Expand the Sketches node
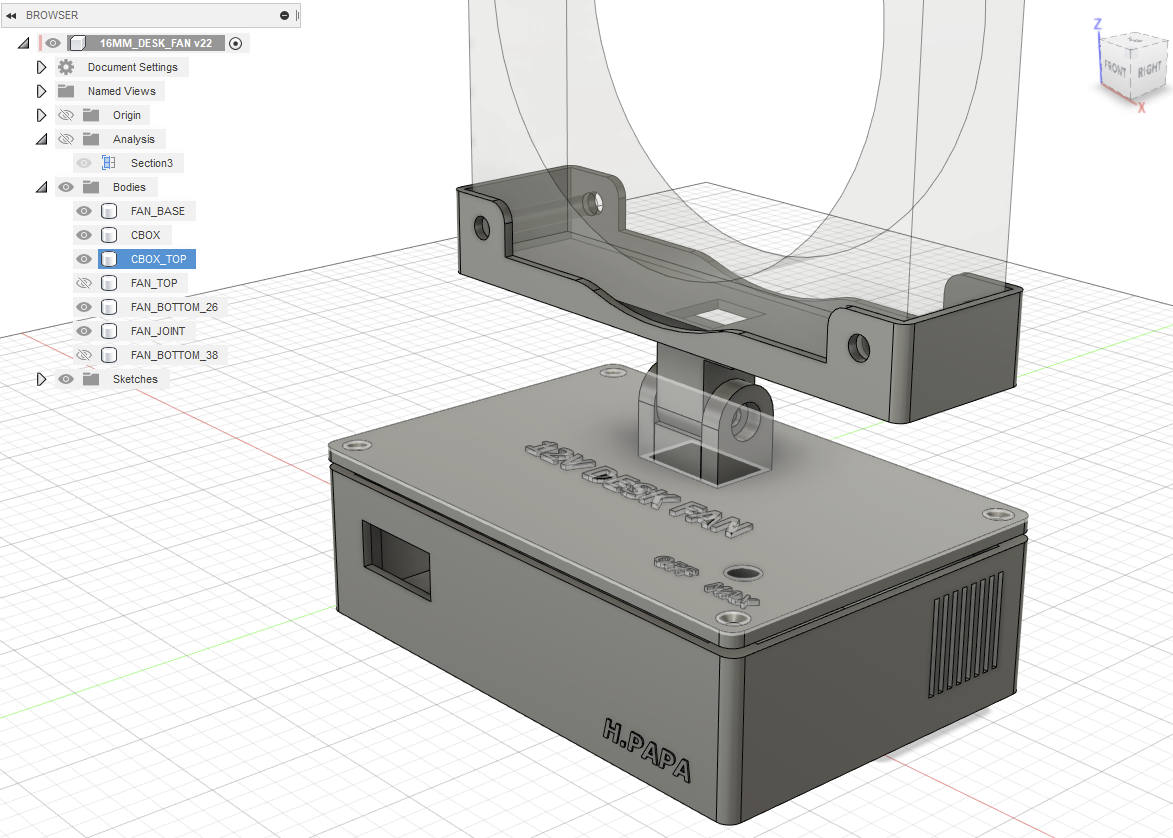Viewport: 1173px width, 838px height. pyautogui.click(x=41, y=379)
